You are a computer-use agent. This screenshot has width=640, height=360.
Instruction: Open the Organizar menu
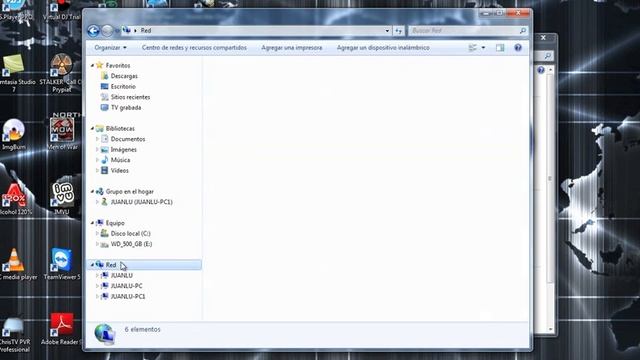click(111, 48)
